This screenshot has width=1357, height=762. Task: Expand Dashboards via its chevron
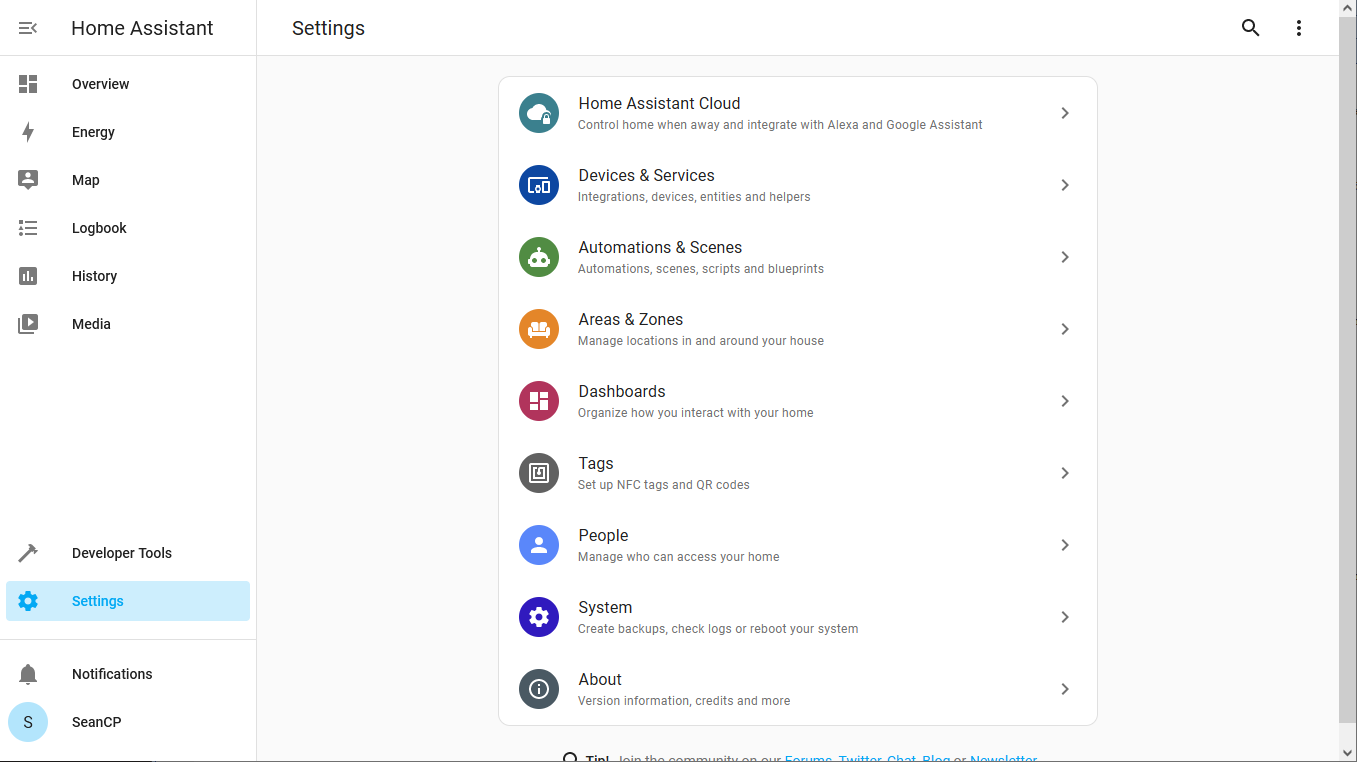[1065, 401]
